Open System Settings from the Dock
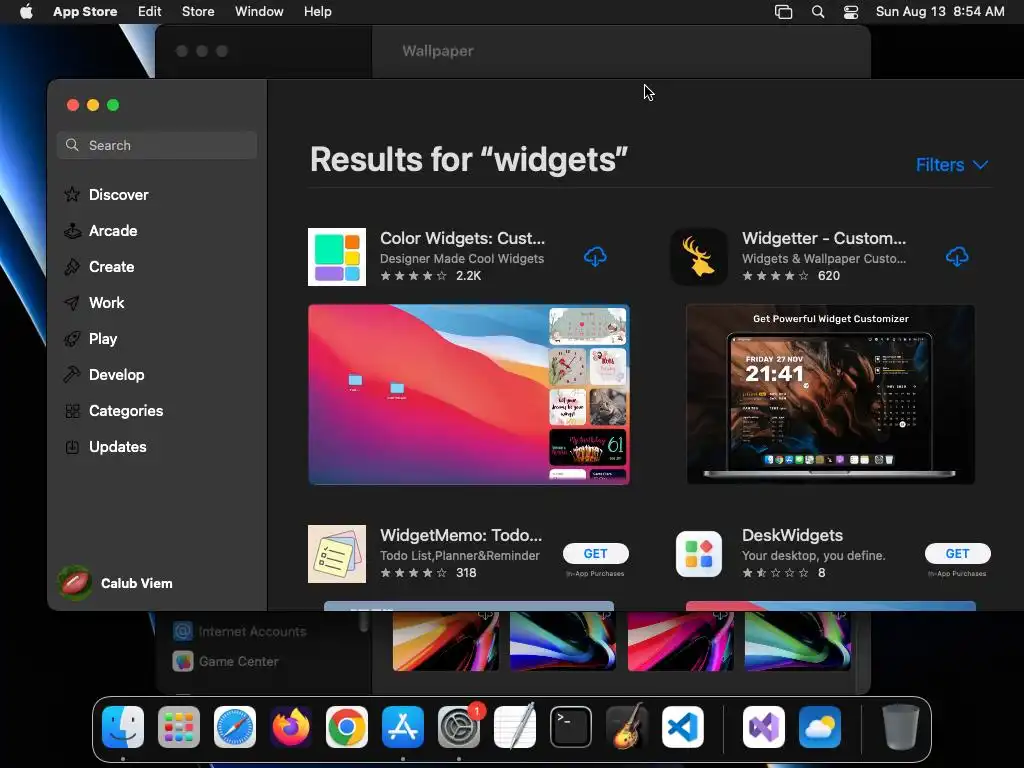The width and height of the screenshot is (1024, 768). click(x=459, y=727)
